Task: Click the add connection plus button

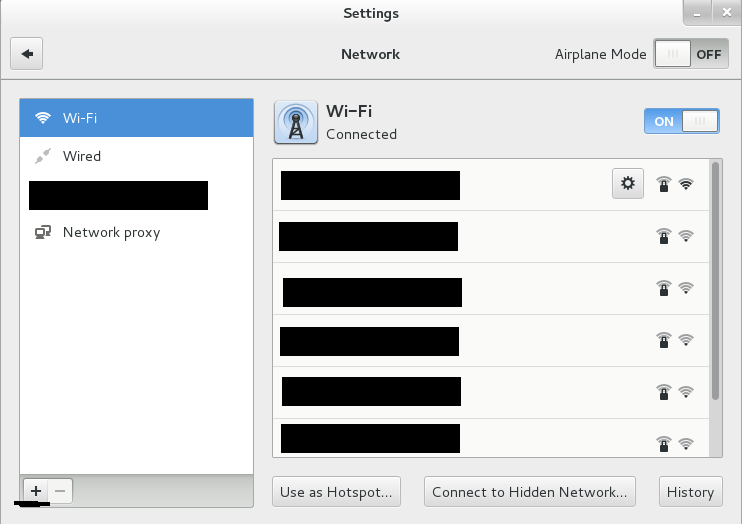Action: pos(36,491)
